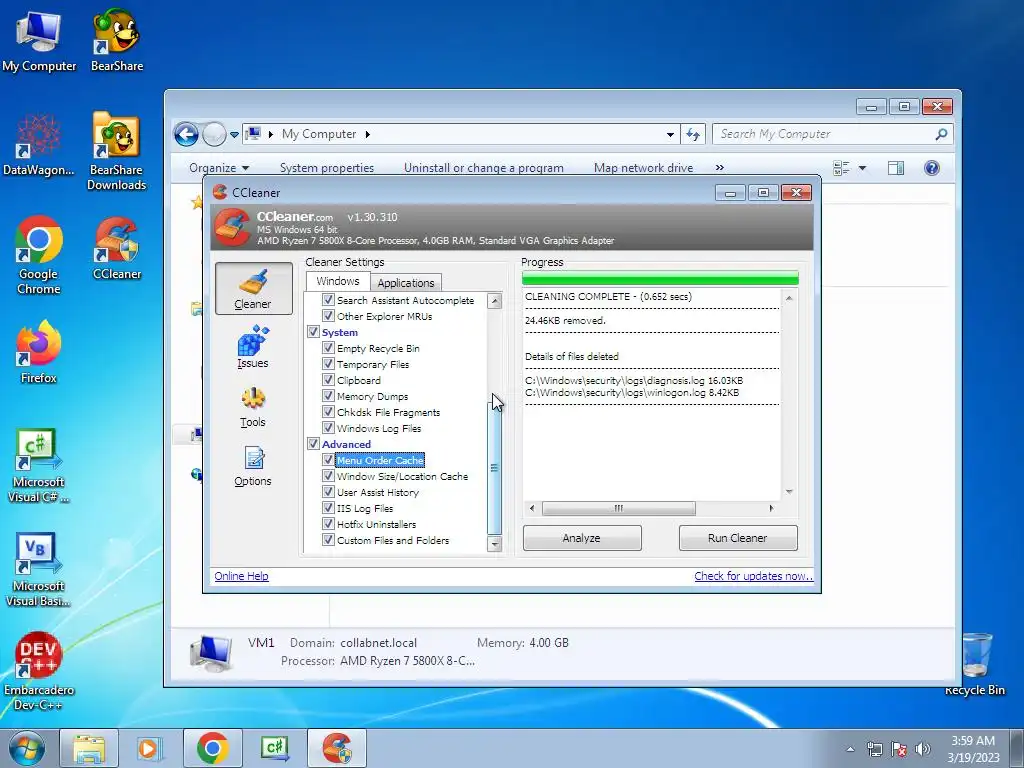
Task: Click the Analyze button
Action: tap(582, 538)
